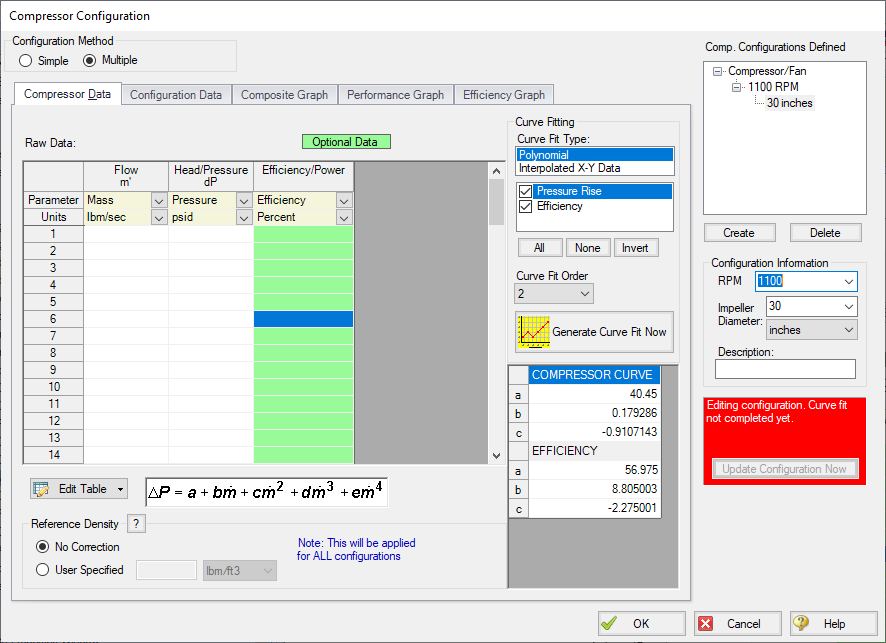Click the red X Cancel icon

click(x=706, y=623)
